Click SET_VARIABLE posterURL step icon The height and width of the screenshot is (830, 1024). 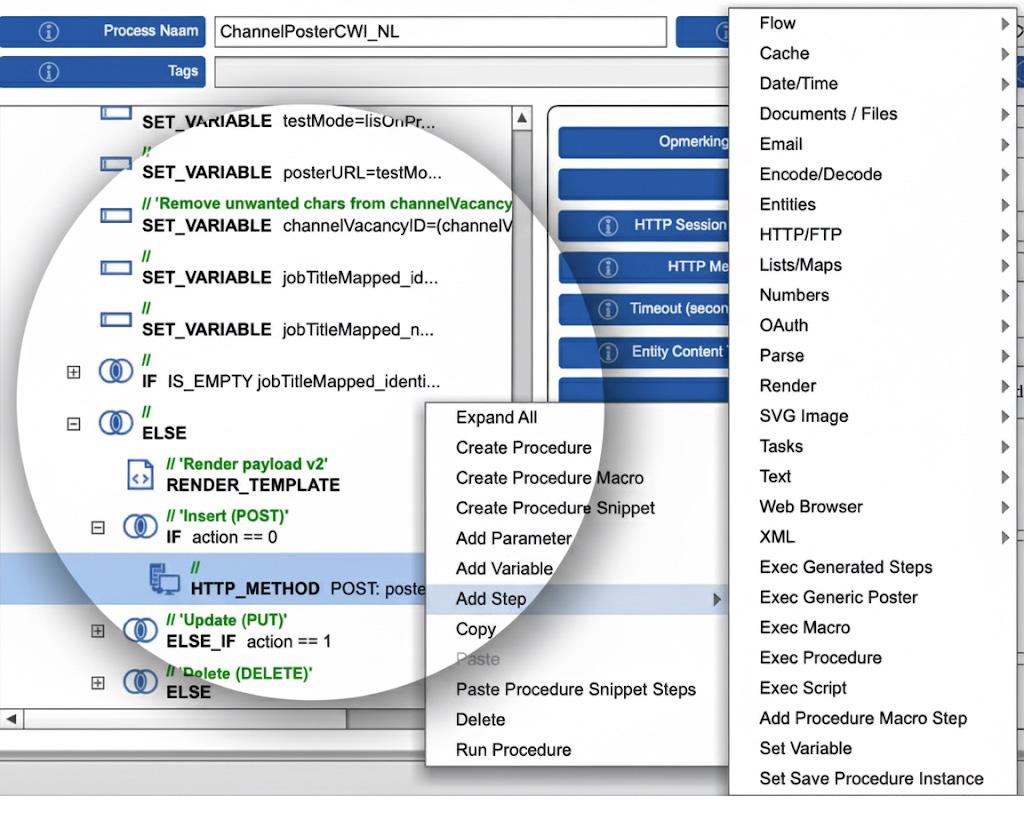(117, 163)
